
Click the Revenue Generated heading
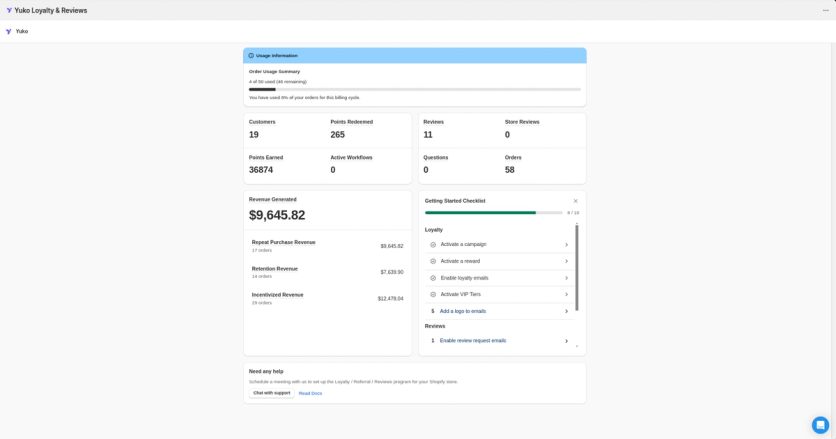click(272, 199)
